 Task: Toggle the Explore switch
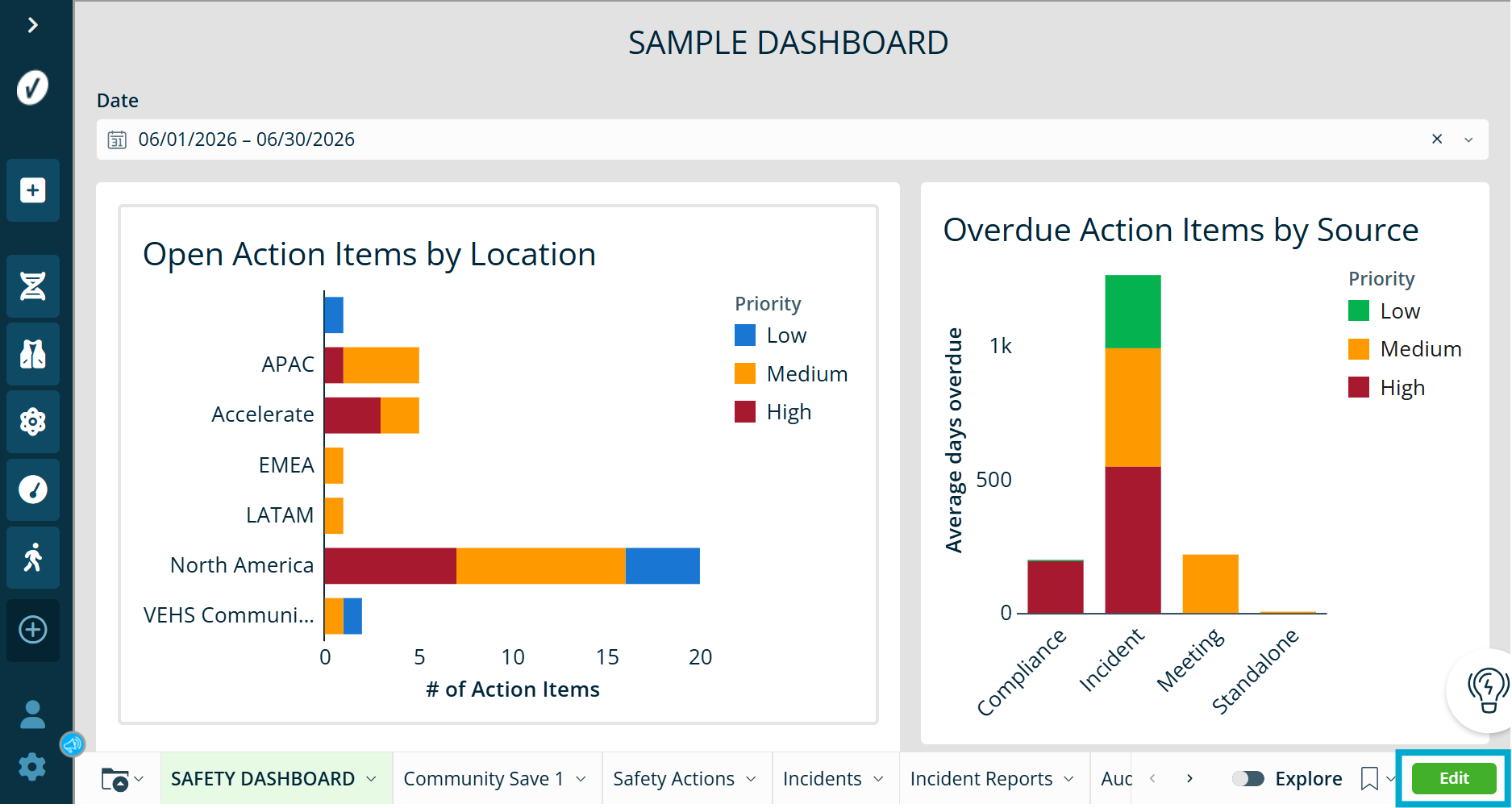coord(1248,779)
